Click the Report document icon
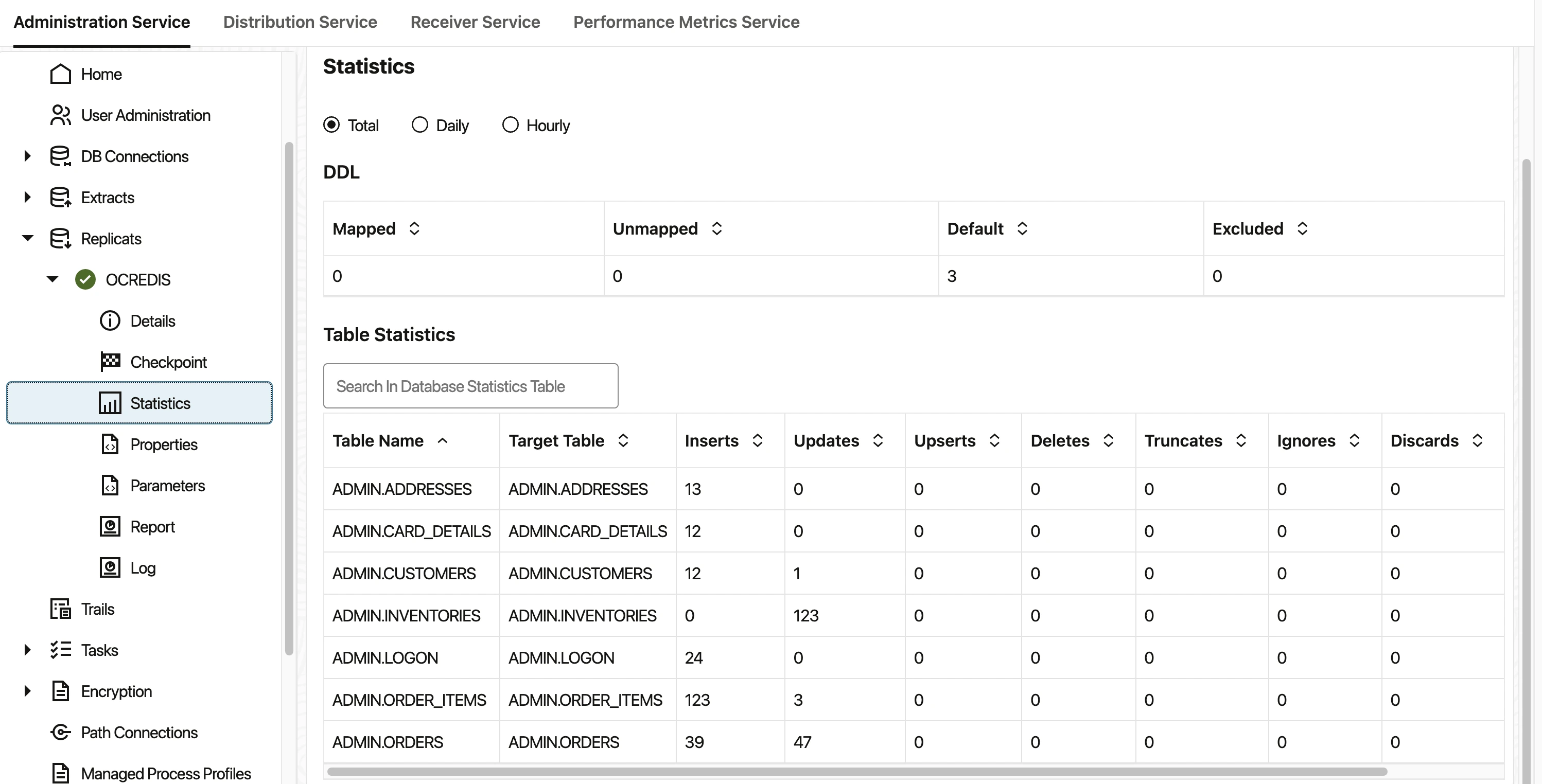The height and width of the screenshot is (784, 1542). [110, 527]
